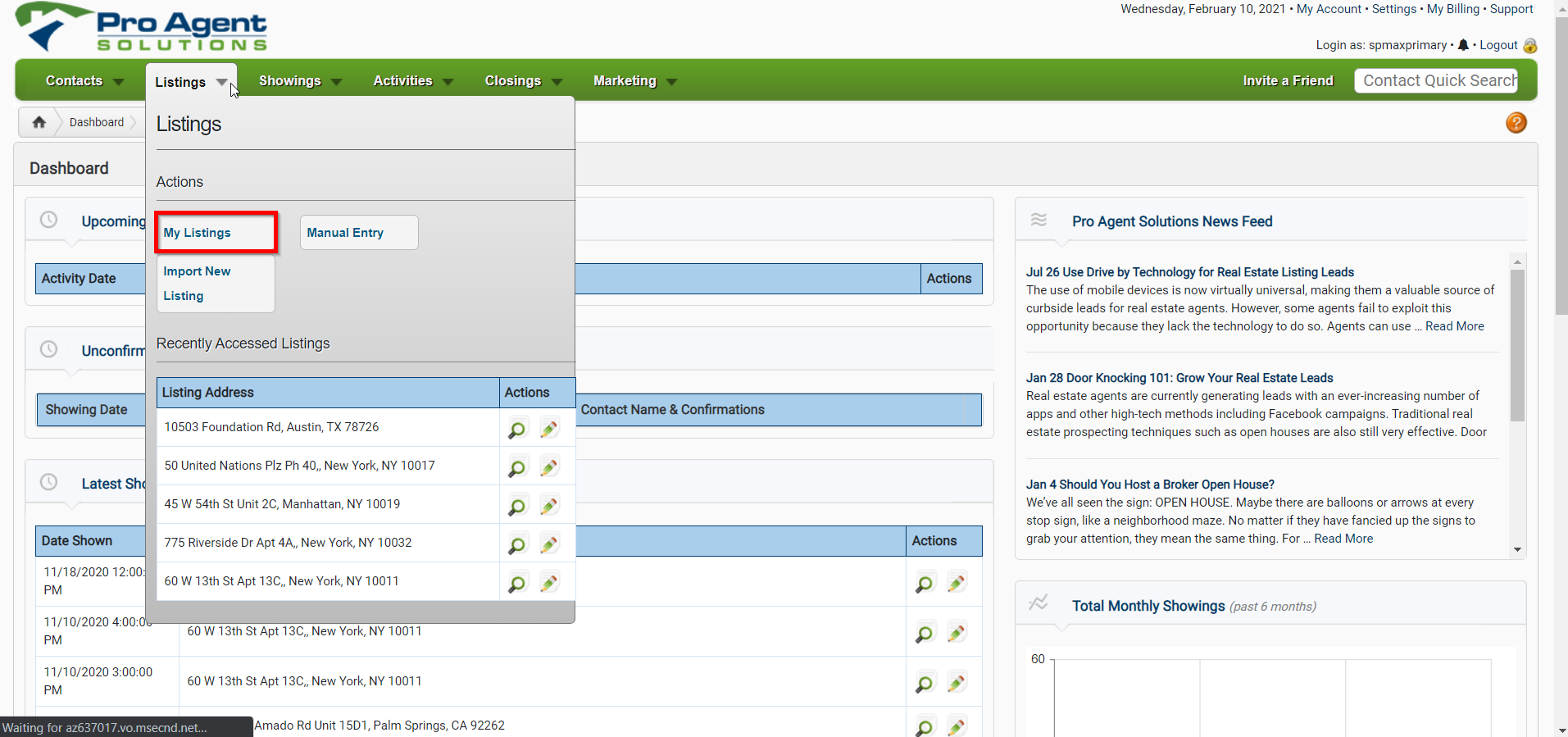Open the orange help question icon

point(1516,123)
